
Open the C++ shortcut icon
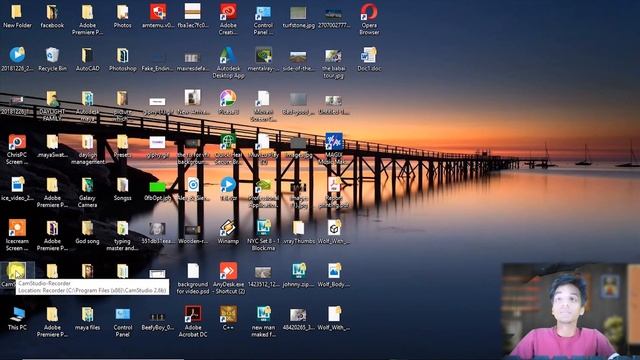pyautogui.click(x=228, y=318)
